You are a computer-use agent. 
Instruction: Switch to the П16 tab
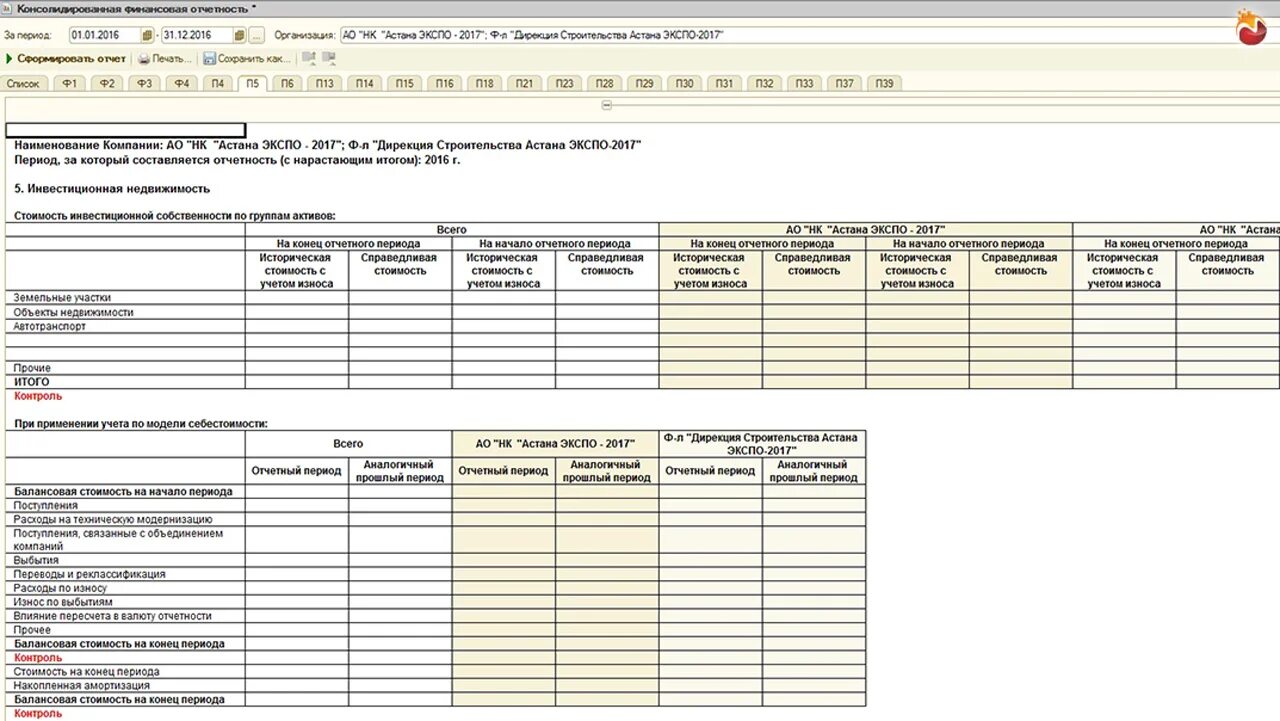(x=444, y=84)
